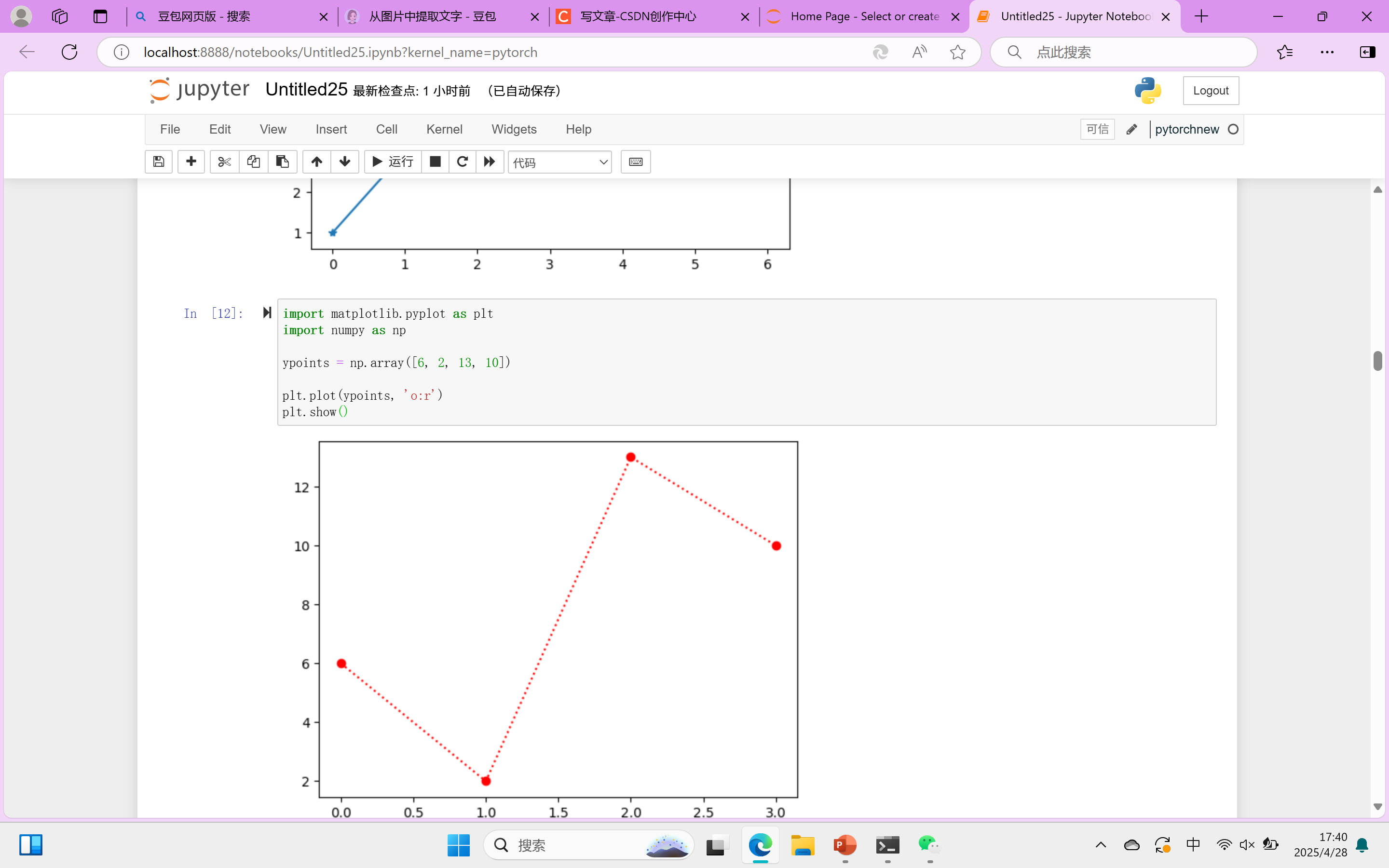The height and width of the screenshot is (868, 1389).
Task: Restart kernel and rerun all fast-forward icon
Action: point(489,162)
